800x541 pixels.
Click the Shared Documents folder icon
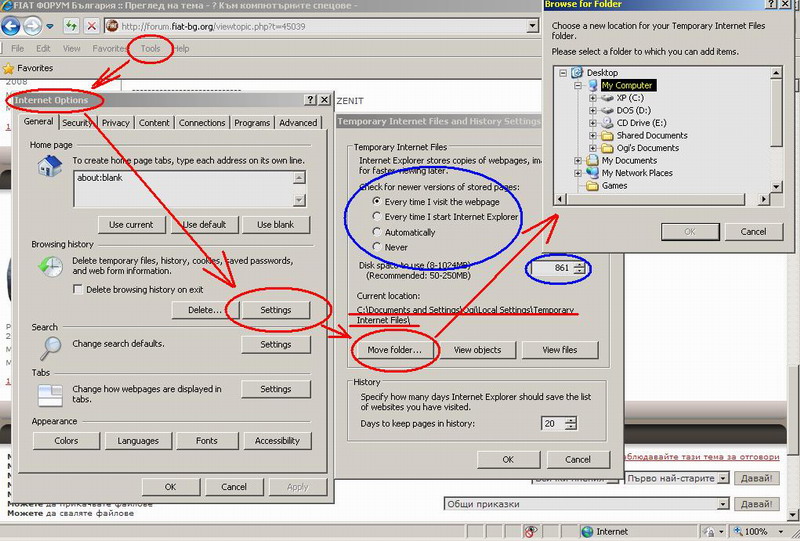(607, 135)
